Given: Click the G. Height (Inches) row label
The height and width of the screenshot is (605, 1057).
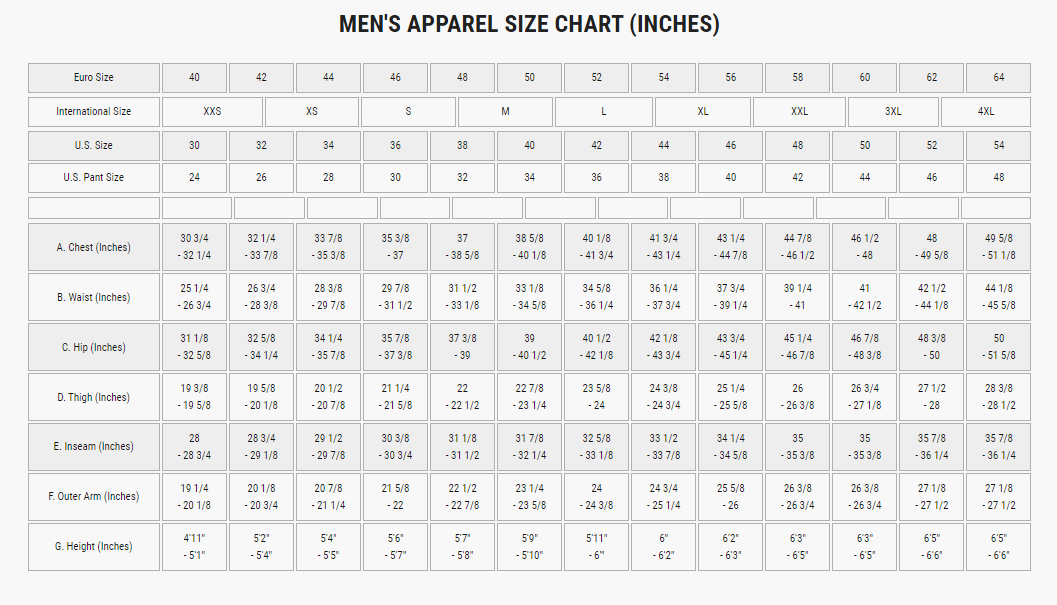Looking at the screenshot, I should 94,547.
